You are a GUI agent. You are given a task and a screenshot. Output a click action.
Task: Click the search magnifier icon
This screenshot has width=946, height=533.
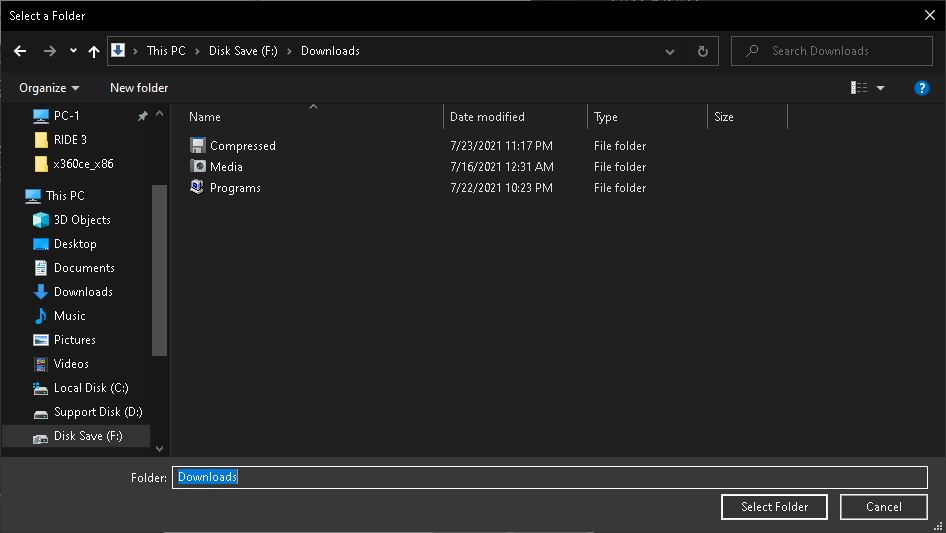pyautogui.click(x=752, y=51)
